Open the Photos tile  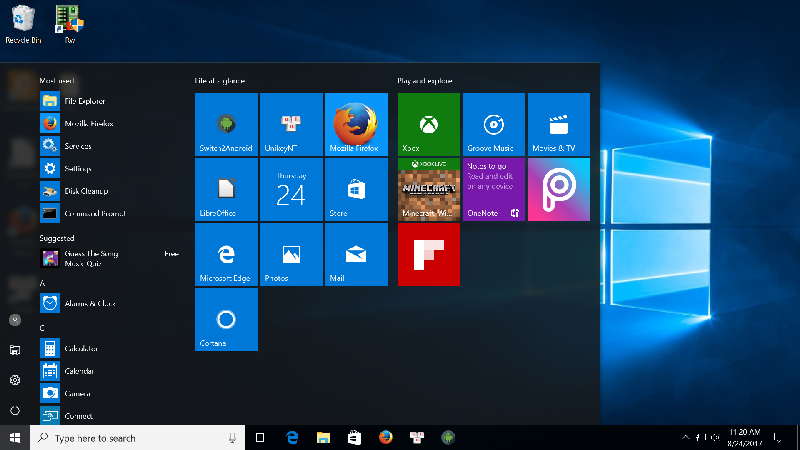(x=291, y=254)
